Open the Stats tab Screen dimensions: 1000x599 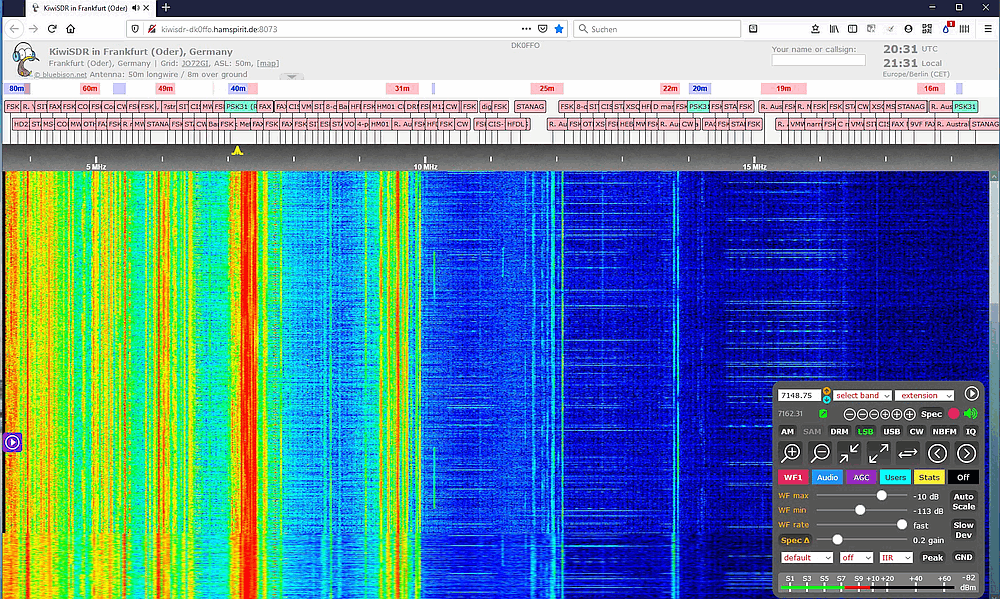[x=929, y=477]
